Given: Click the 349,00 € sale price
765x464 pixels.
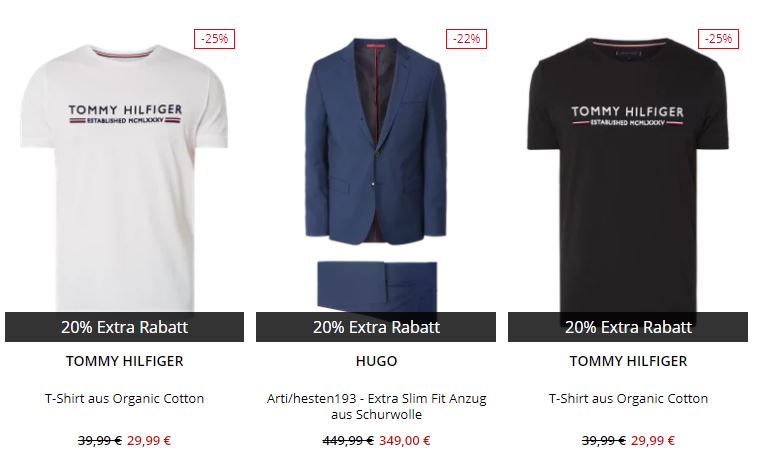Looking at the screenshot, I should (404, 441).
